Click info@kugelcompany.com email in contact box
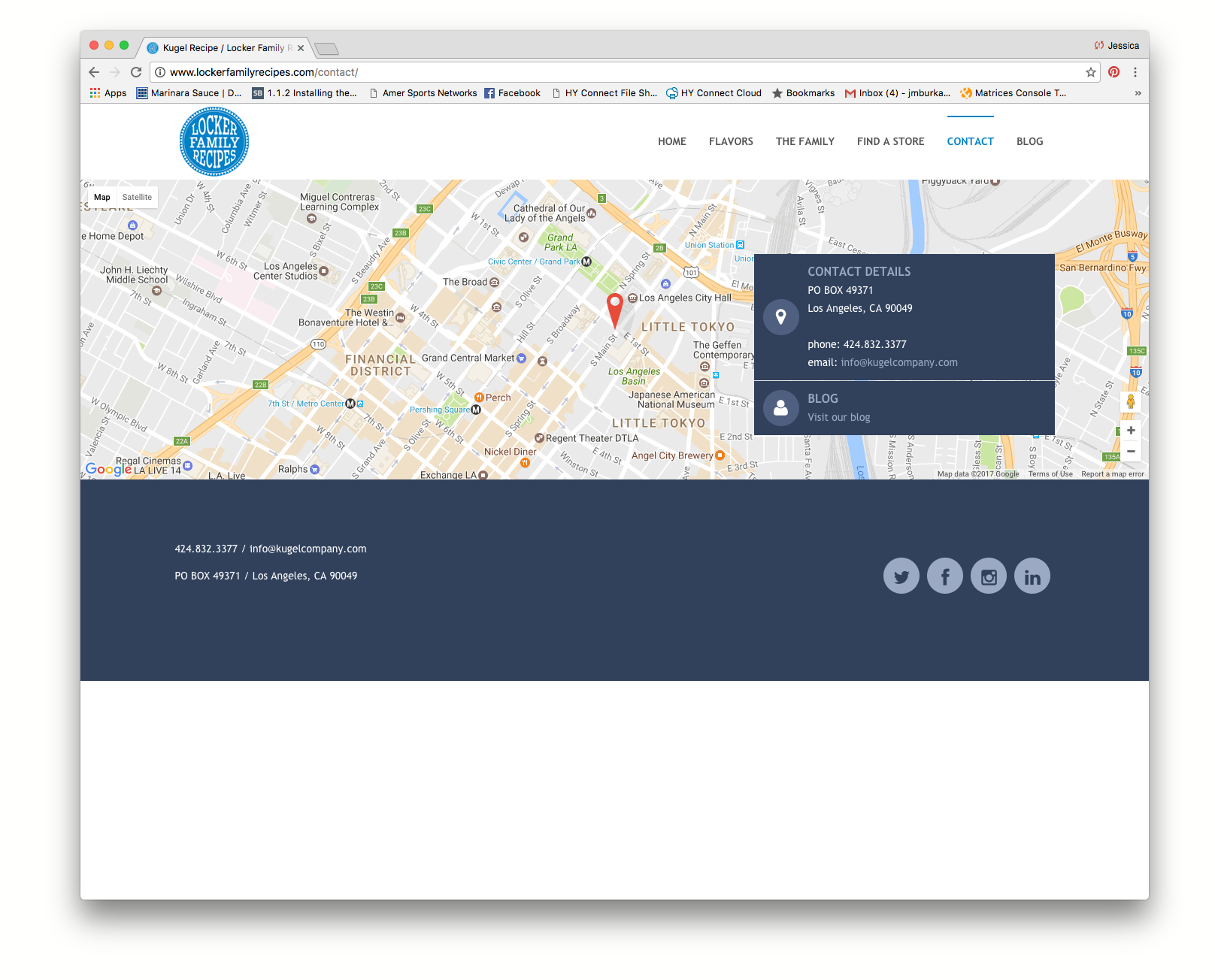 coord(899,362)
